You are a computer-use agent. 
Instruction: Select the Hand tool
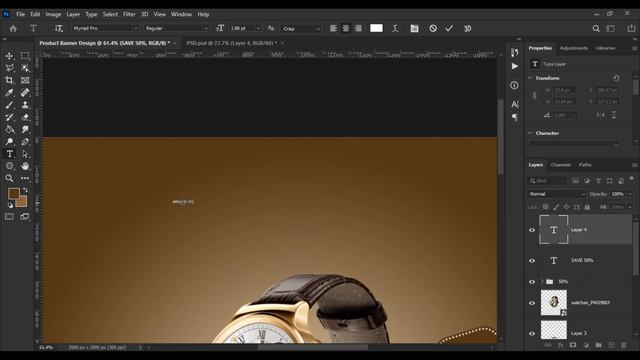[25, 166]
